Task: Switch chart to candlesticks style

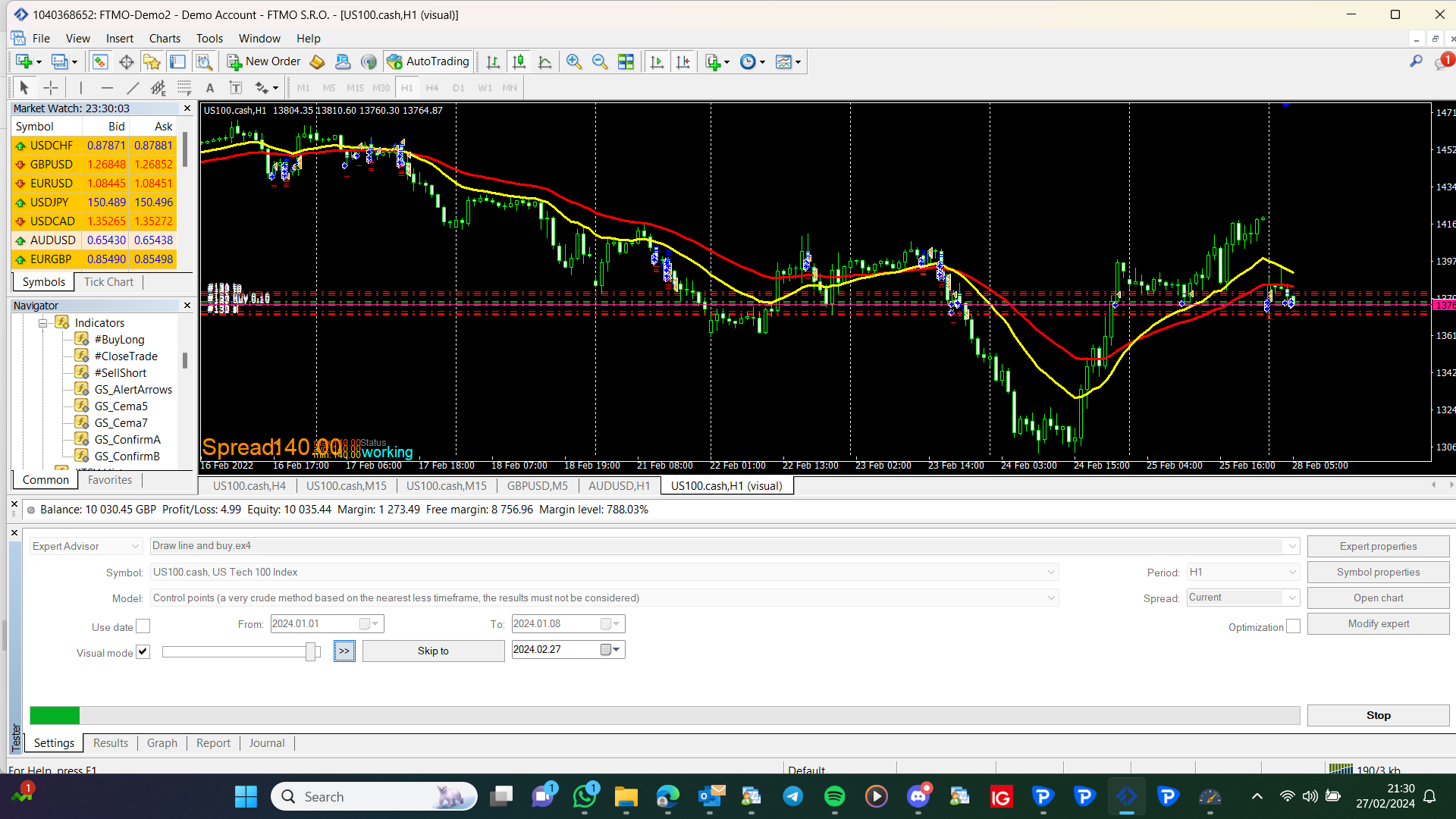Action: [x=519, y=61]
